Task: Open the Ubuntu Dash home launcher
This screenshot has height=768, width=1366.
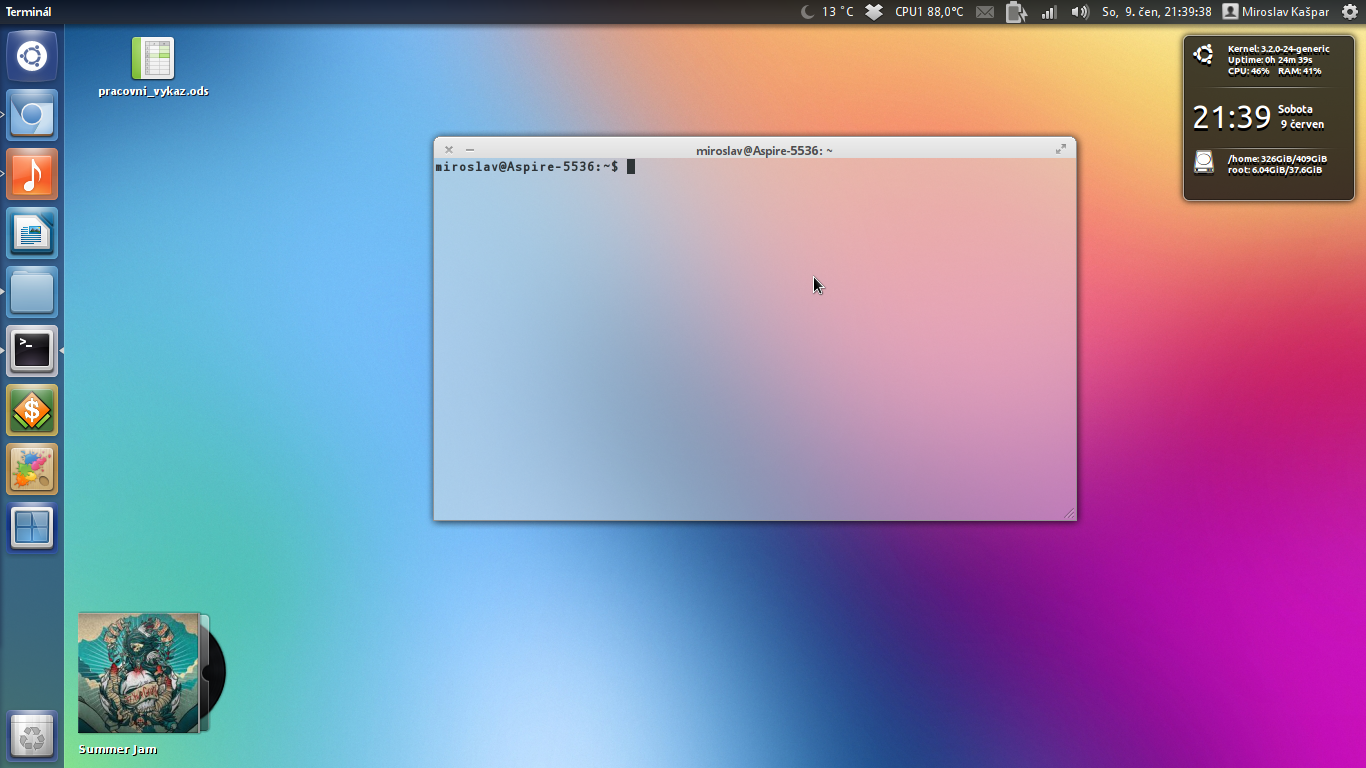Action: click(x=32, y=56)
